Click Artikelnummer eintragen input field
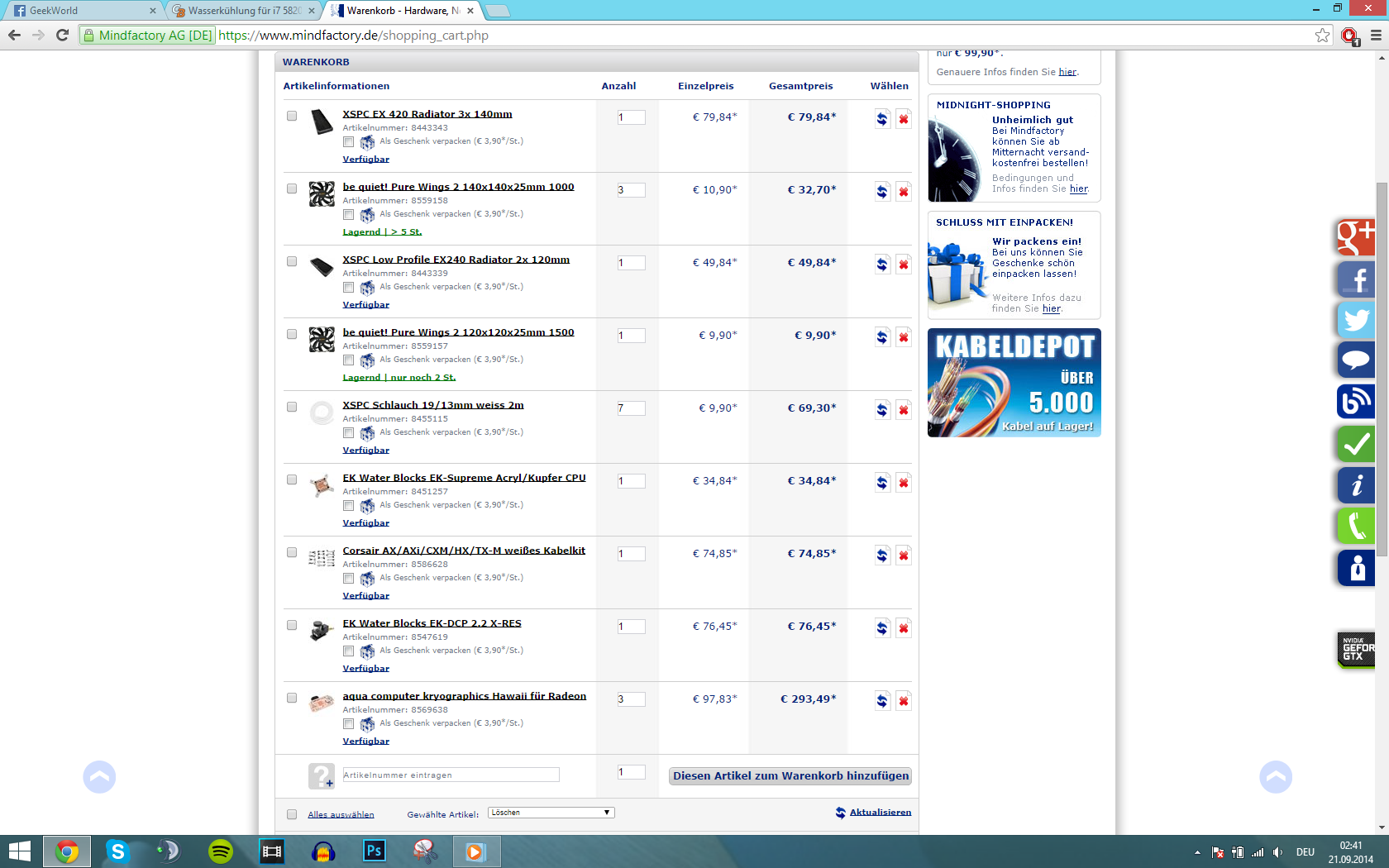Screen dimensions: 1389x868 451,775
